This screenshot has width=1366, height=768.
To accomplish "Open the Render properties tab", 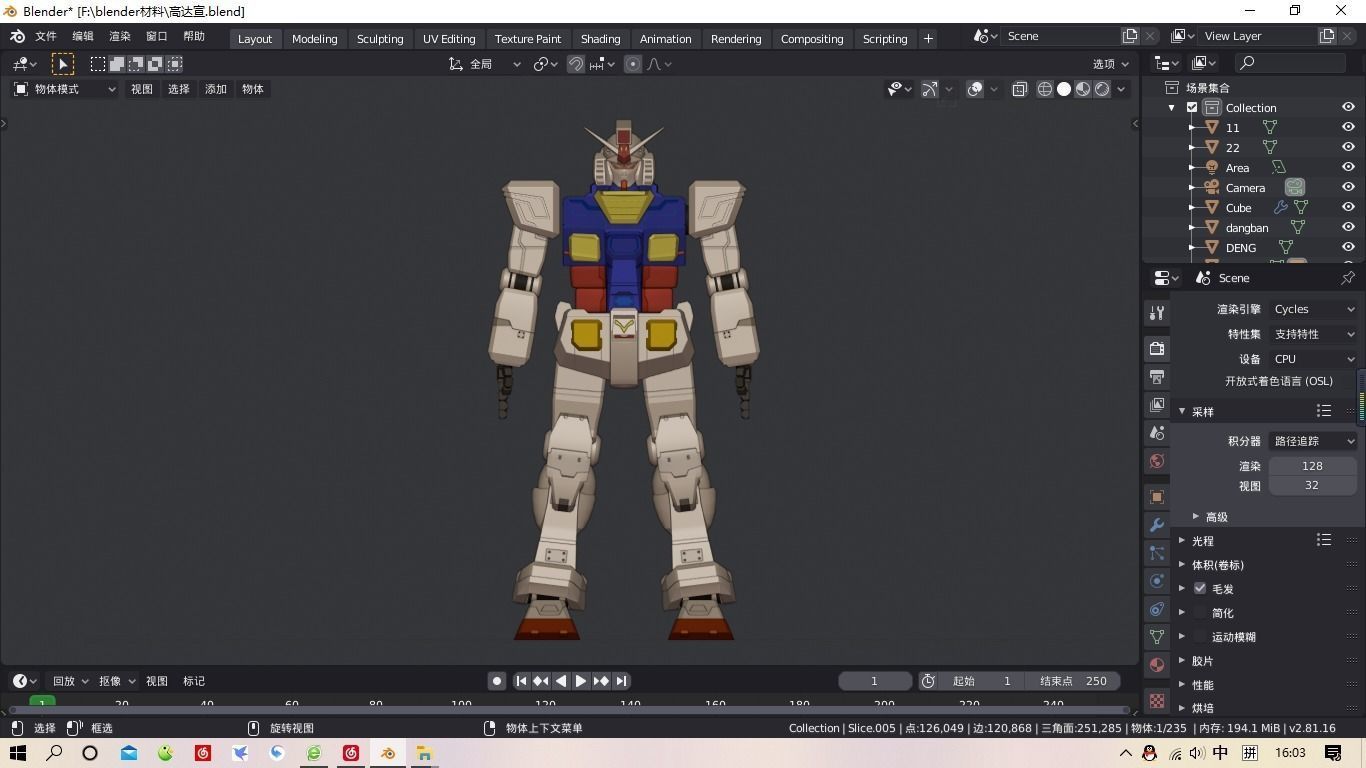I will [x=1157, y=349].
